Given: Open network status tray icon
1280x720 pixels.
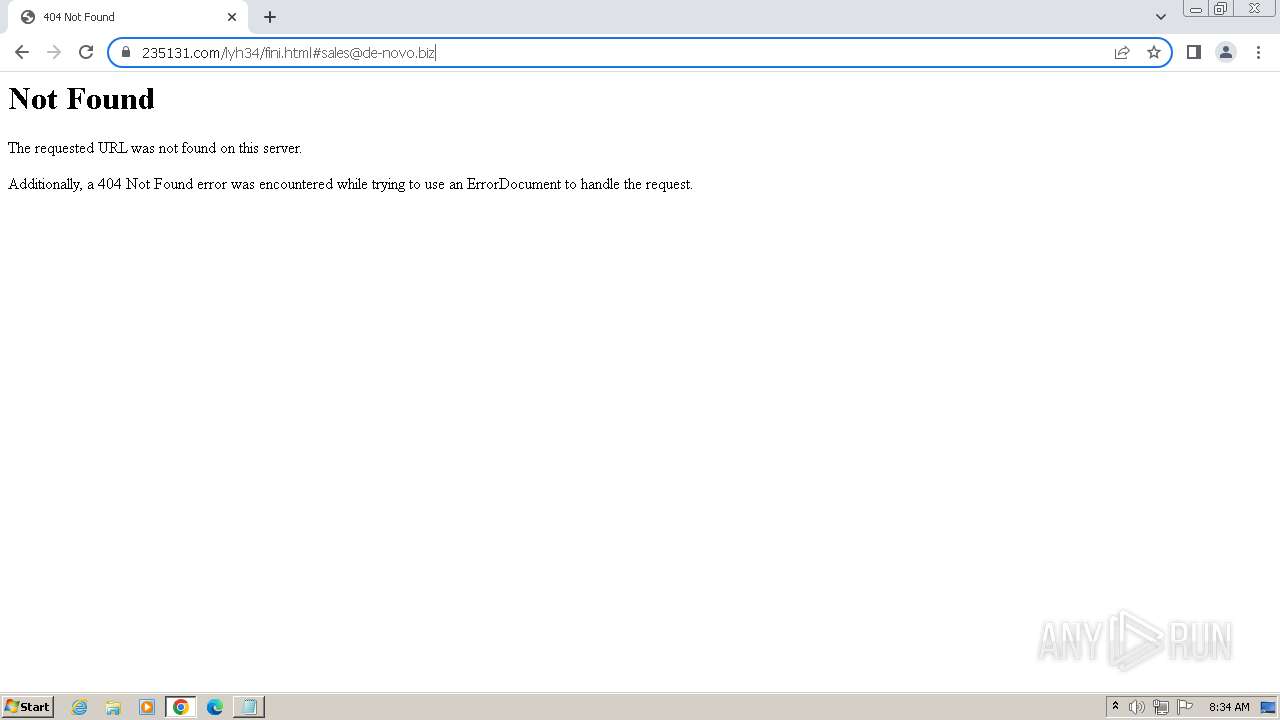Looking at the screenshot, I should point(1161,707).
